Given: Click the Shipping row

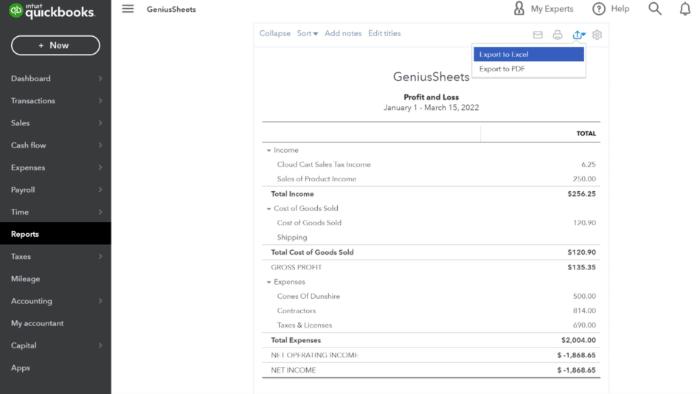Looking at the screenshot, I should click(431, 237).
